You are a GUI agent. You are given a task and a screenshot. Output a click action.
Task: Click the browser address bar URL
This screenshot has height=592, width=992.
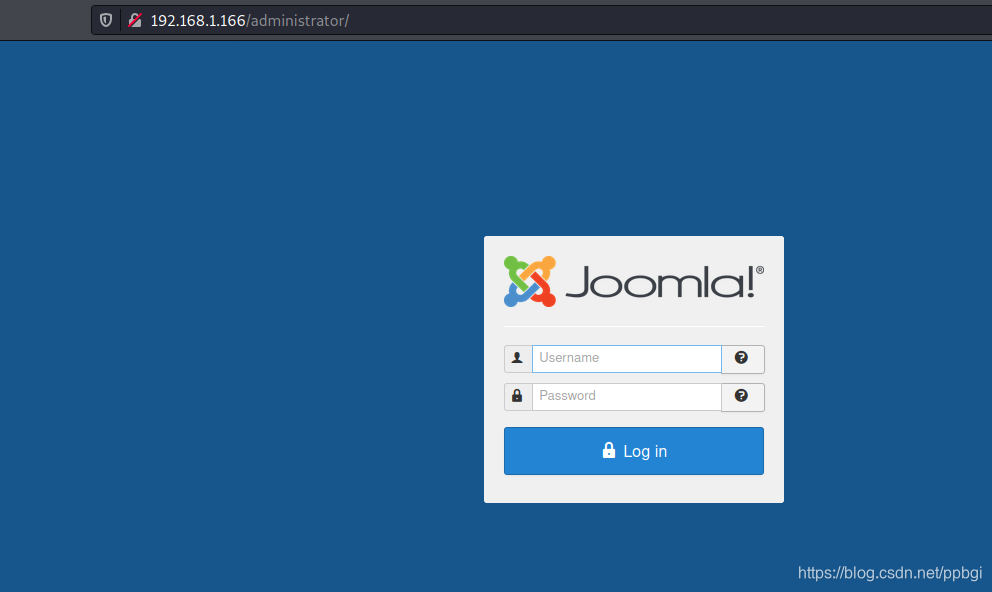(x=249, y=21)
